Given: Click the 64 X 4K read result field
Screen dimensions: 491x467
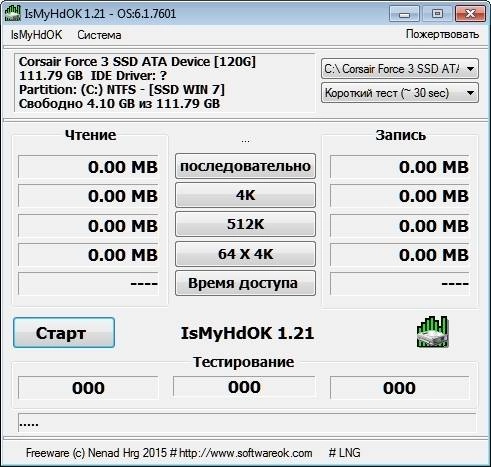Looking at the screenshot, I should [88, 255].
